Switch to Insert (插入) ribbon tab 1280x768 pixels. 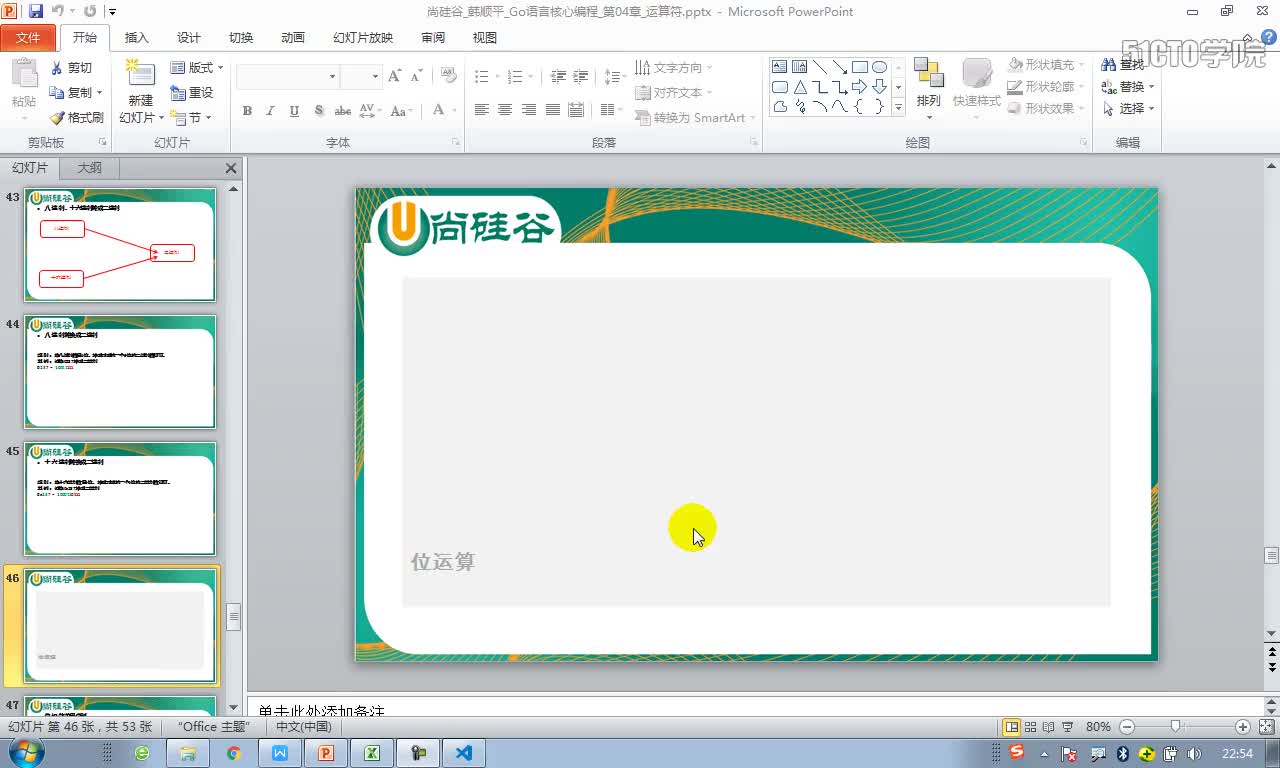click(136, 37)
